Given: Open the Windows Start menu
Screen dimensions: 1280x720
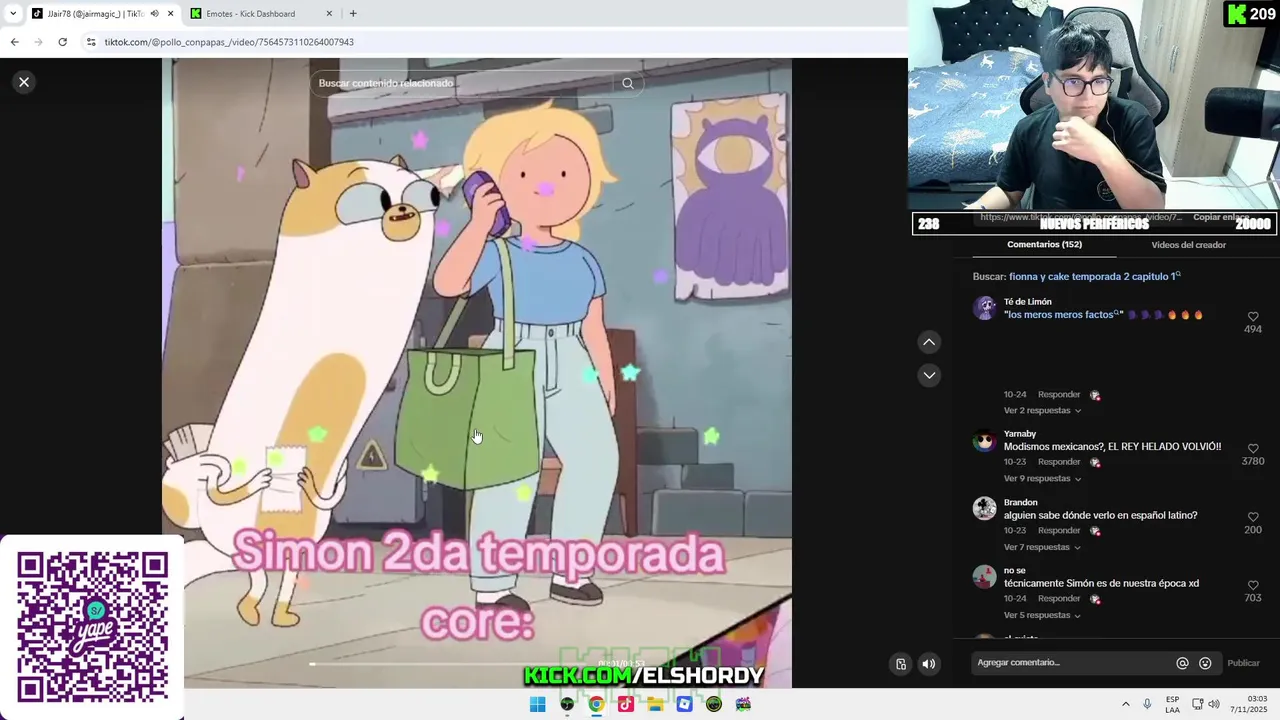Looking at the screenshot, I should (x=538, y=704).
